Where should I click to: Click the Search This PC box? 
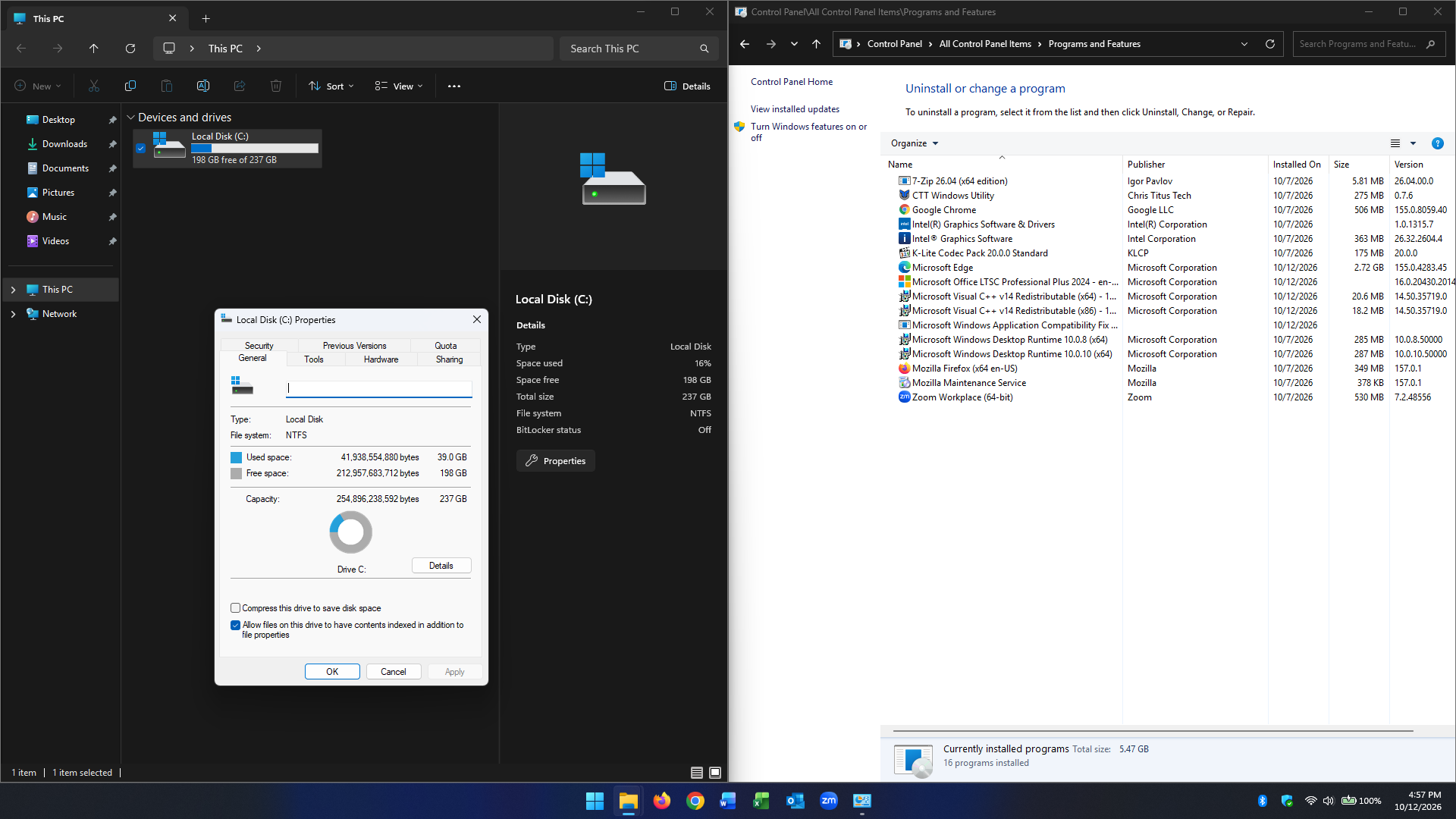click(639, 49)
